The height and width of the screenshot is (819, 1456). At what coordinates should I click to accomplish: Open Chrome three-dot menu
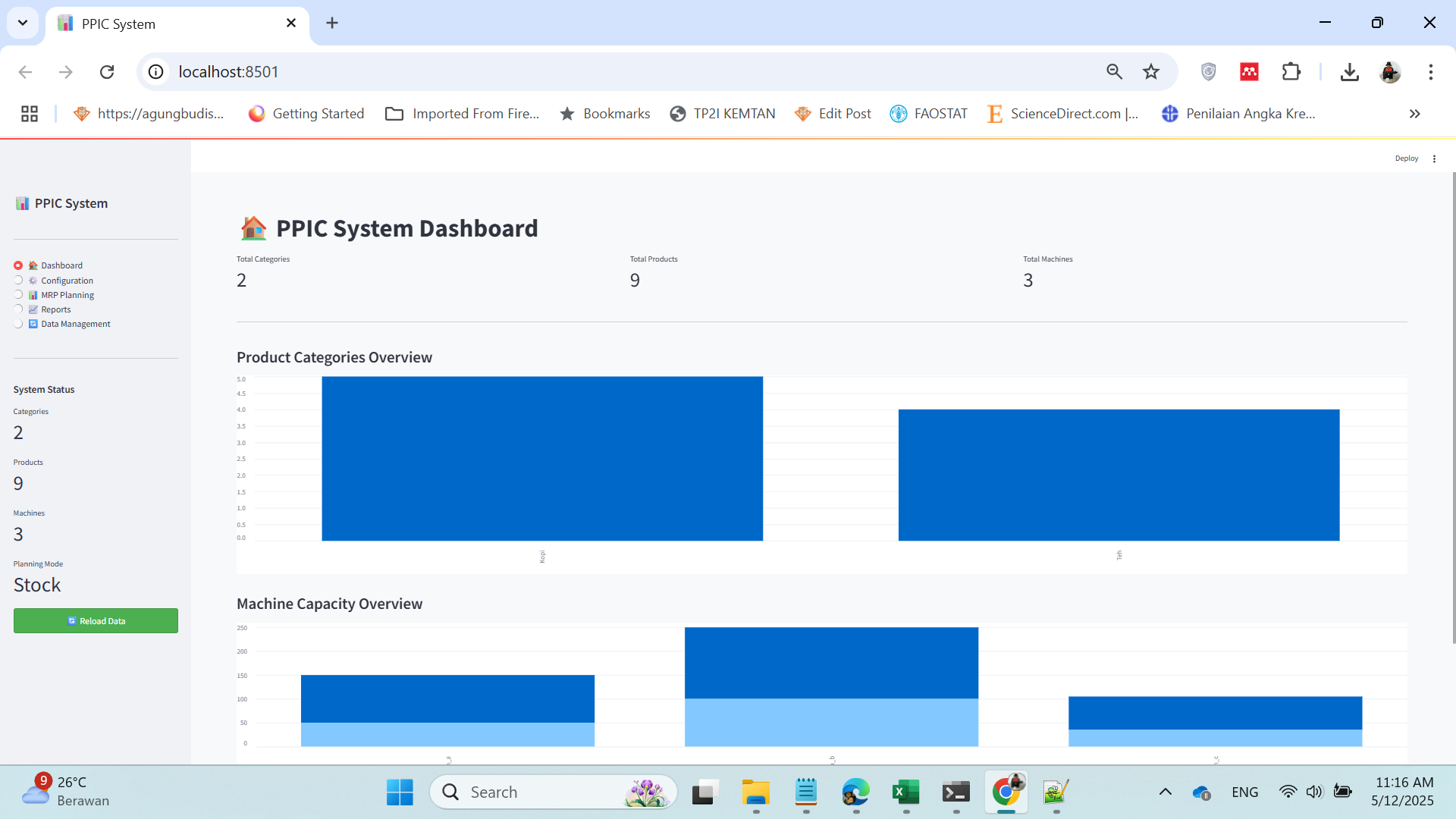click(1431, 72)
